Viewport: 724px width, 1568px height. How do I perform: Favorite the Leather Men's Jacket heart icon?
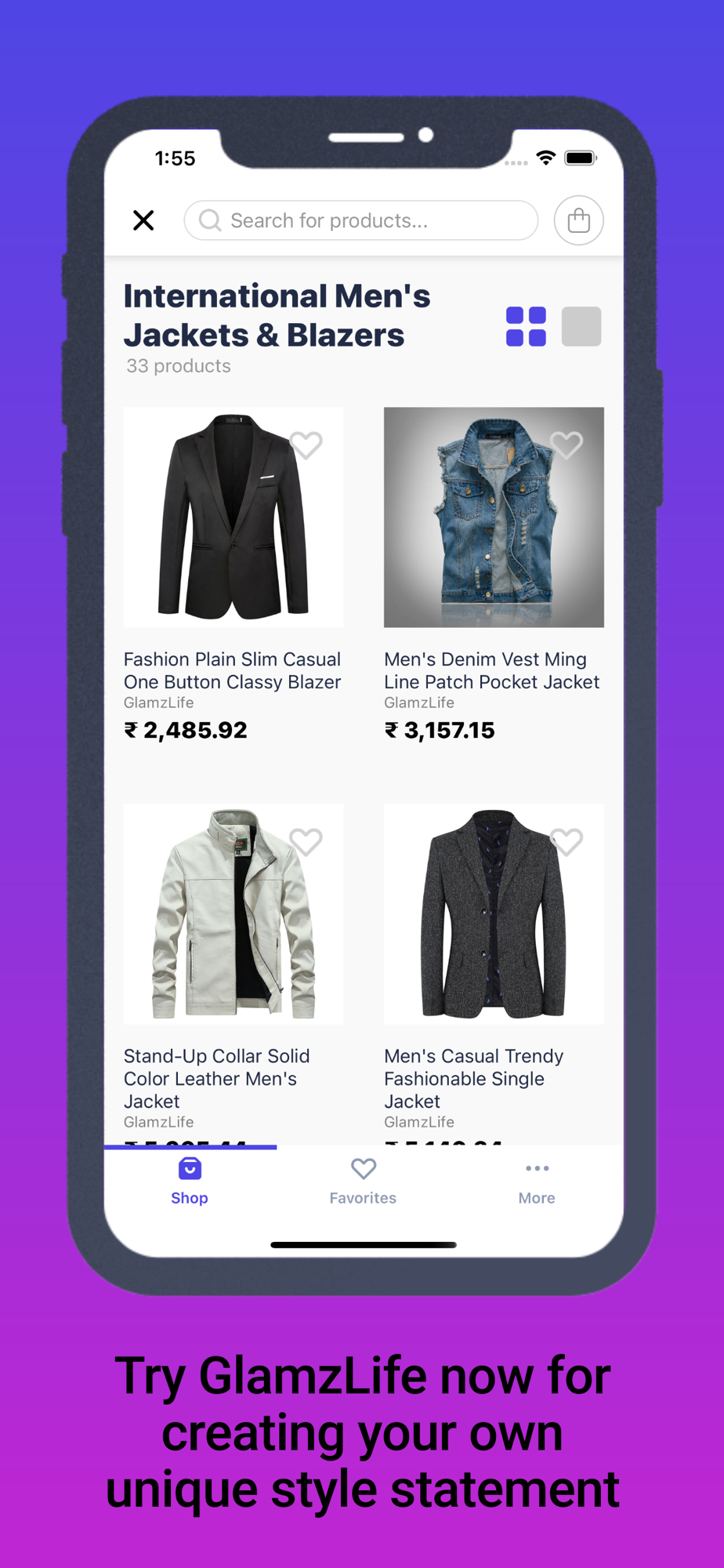(306, 842)
